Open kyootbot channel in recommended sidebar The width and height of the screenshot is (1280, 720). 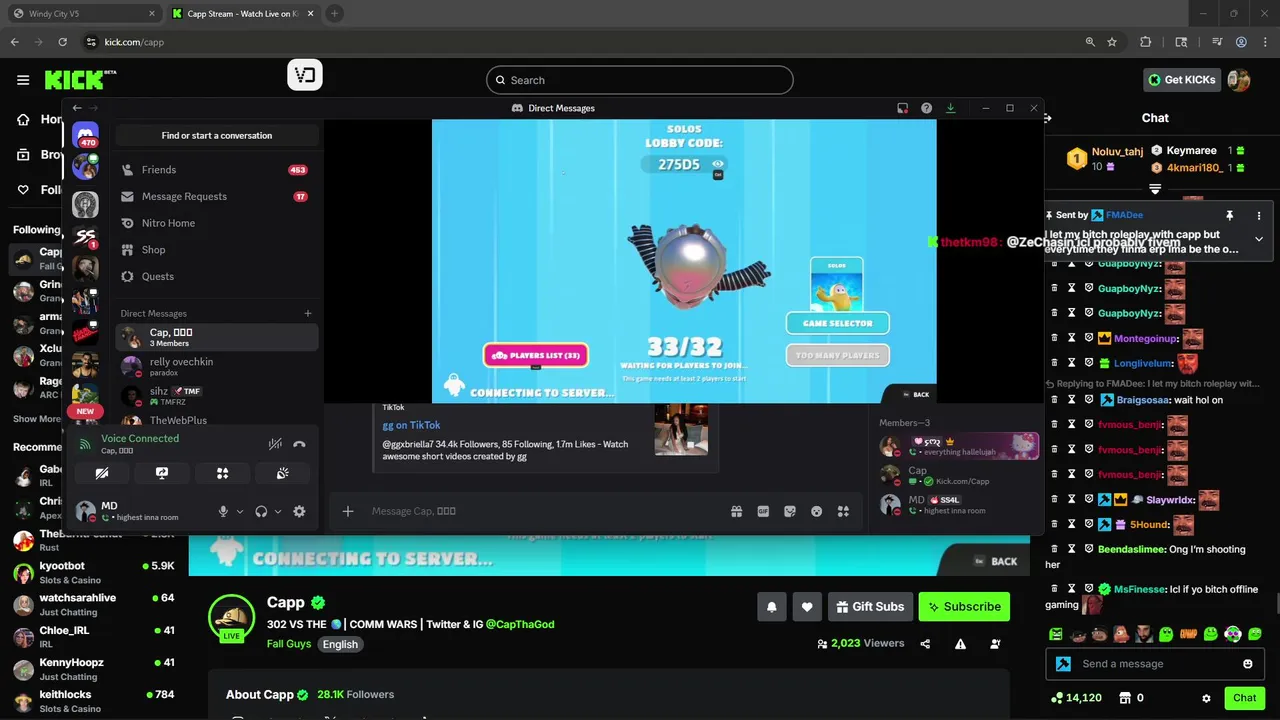[x=93, y=573]
